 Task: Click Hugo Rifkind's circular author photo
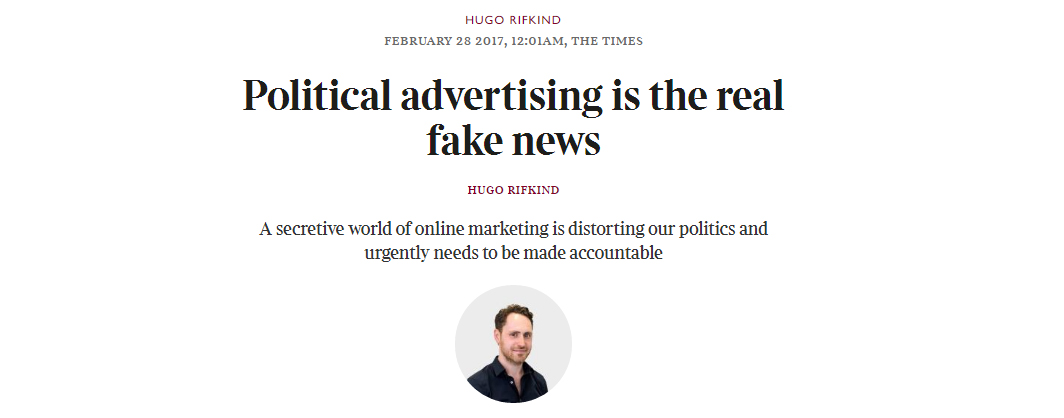pos(513,344)
